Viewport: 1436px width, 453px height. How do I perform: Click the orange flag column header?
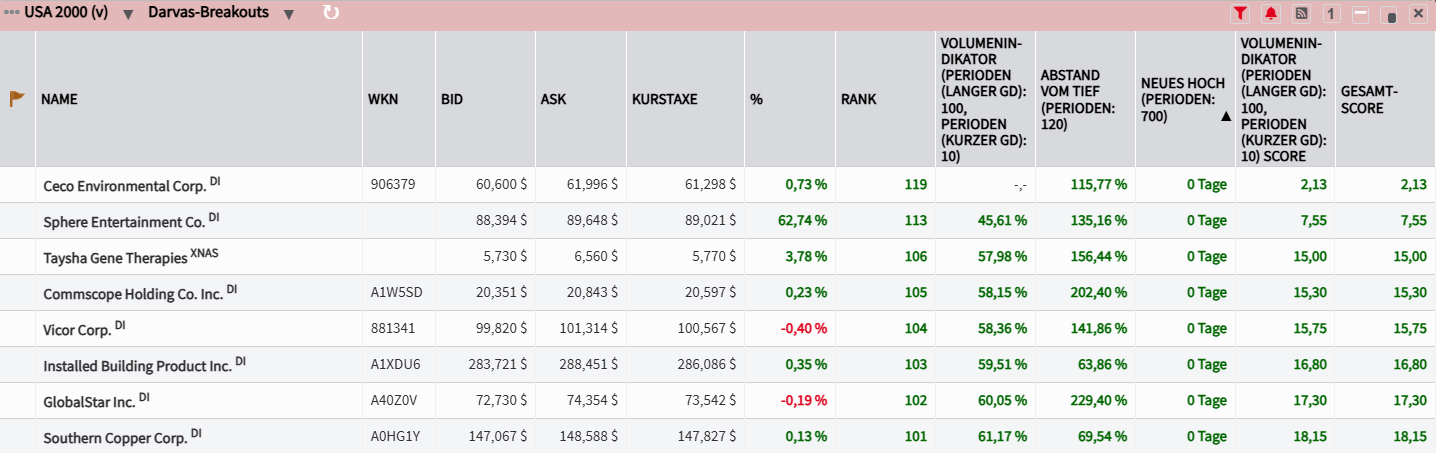pyautogui.click(x=17, y=99)
